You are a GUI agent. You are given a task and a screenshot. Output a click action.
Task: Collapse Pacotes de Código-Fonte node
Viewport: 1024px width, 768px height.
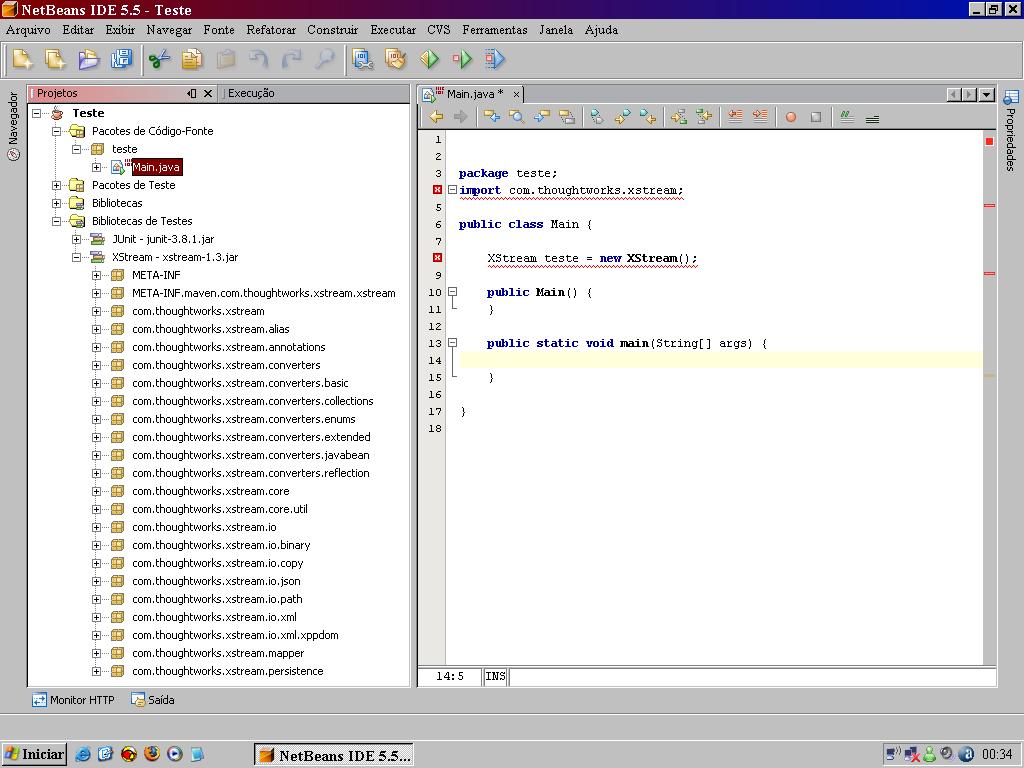(x=57, y=131)
